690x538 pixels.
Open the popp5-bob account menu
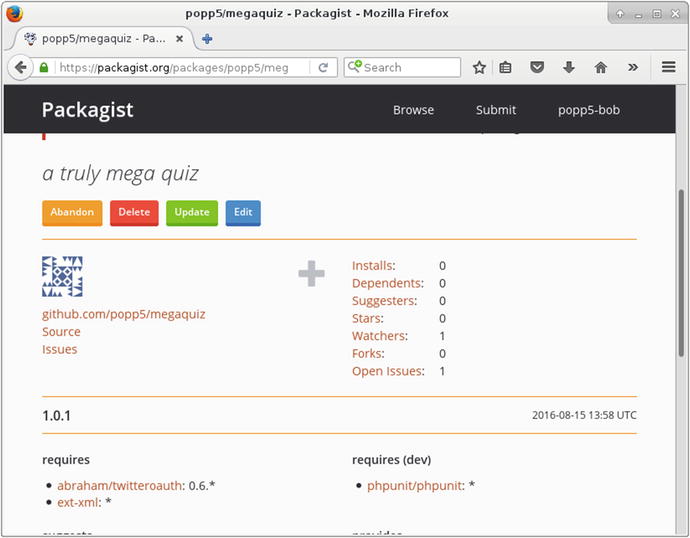589,110
